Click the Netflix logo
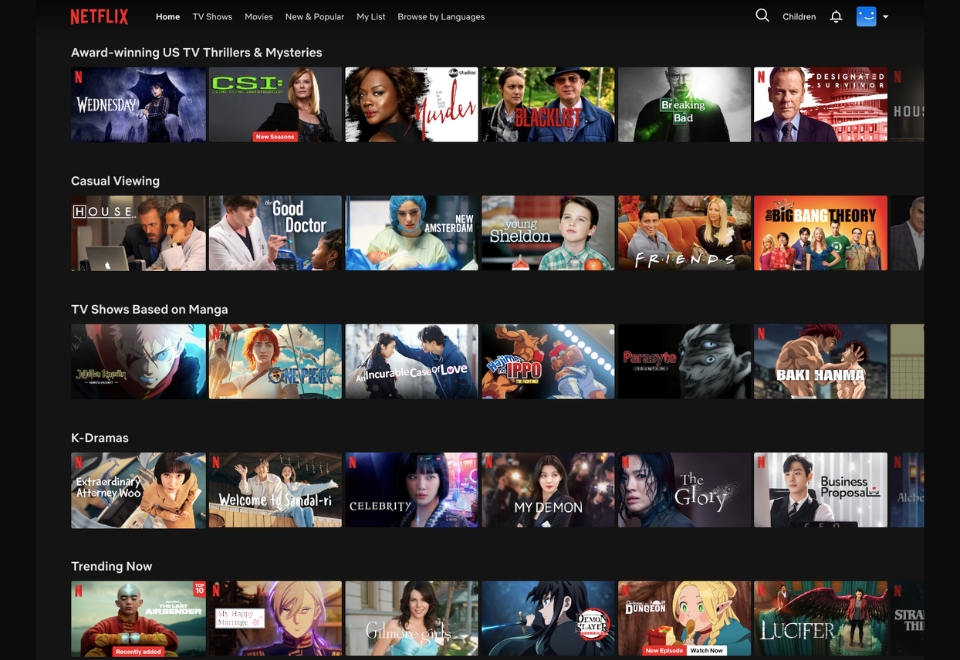Viewport: 960px width, 660px height. click(x=99, y=16)
